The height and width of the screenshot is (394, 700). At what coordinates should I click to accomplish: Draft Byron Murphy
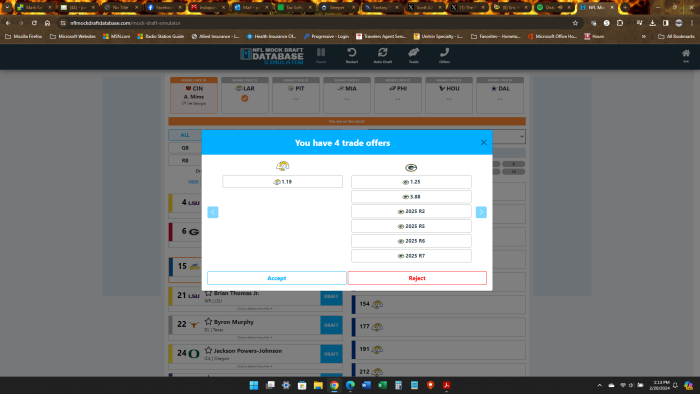[x=331, y=325]
